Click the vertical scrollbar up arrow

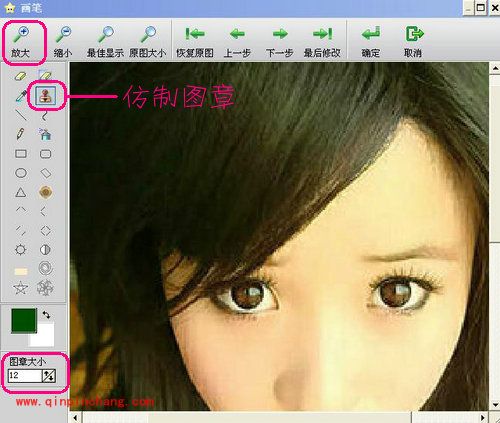point(495,68)
